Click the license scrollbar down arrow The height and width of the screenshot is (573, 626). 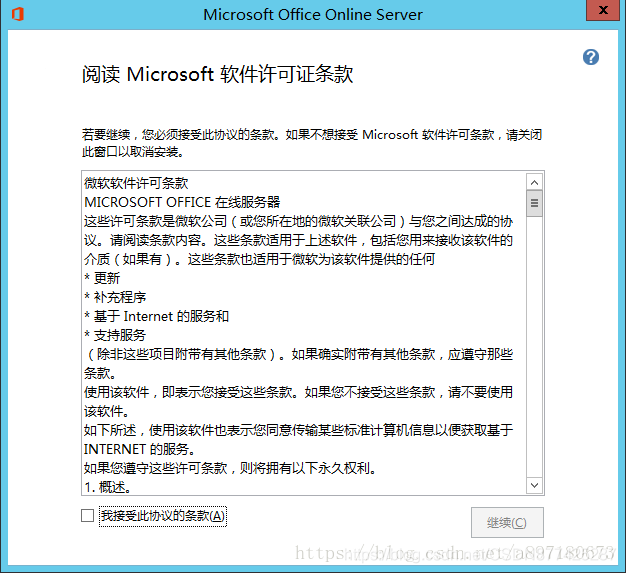tap(534, 485)
